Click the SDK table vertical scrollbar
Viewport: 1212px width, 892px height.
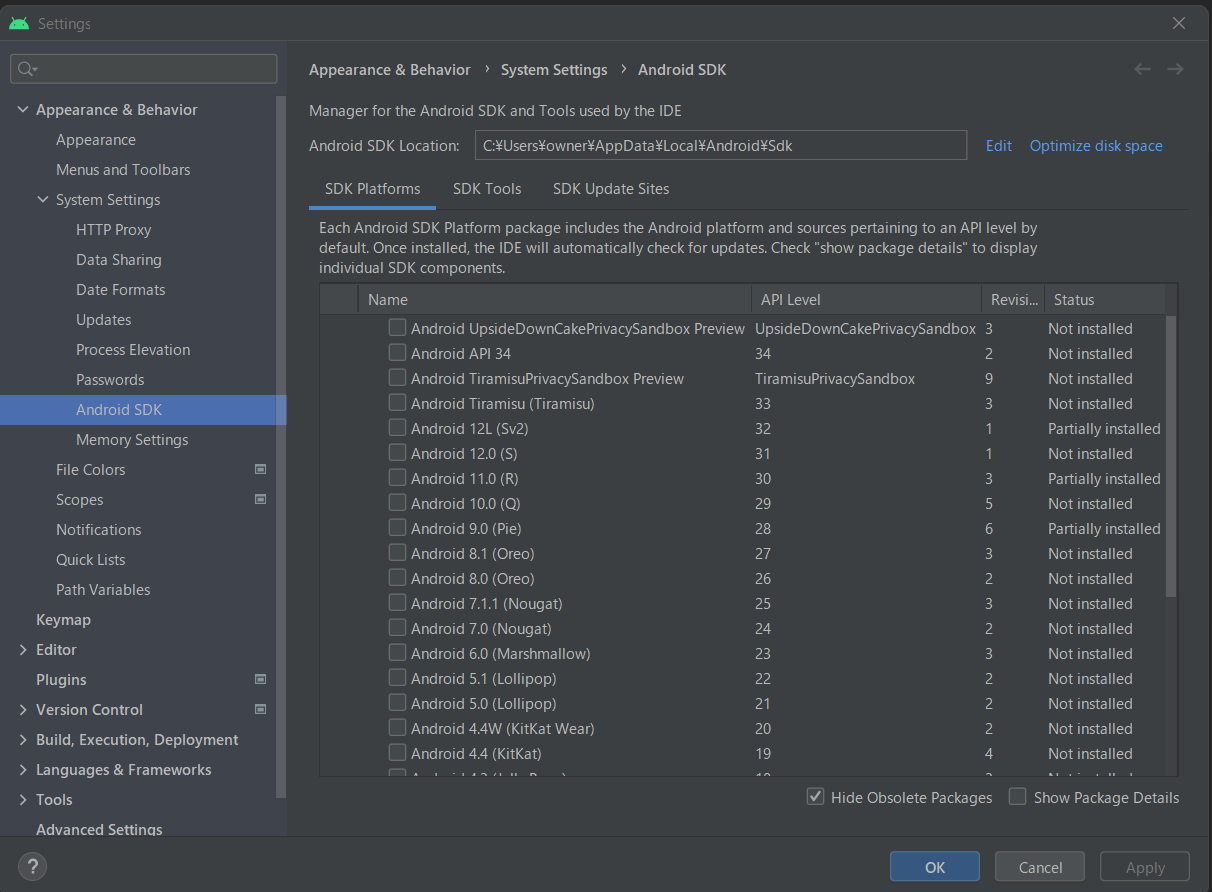(x=1171, y=455)
